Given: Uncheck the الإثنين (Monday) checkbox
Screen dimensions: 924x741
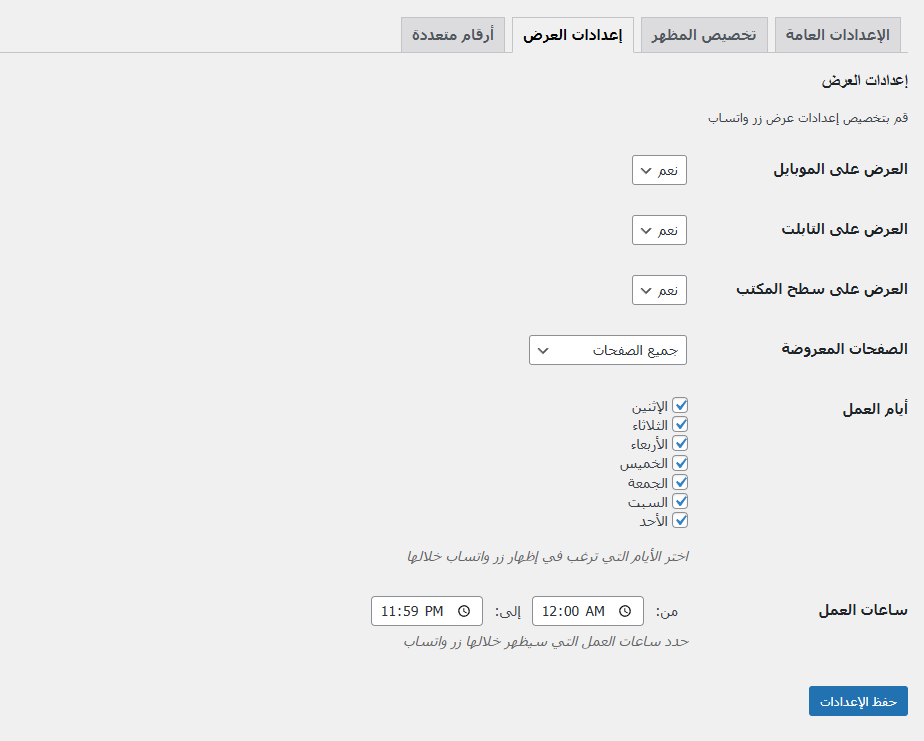Looking at the screenshot, I should click(x=680, y=406).
